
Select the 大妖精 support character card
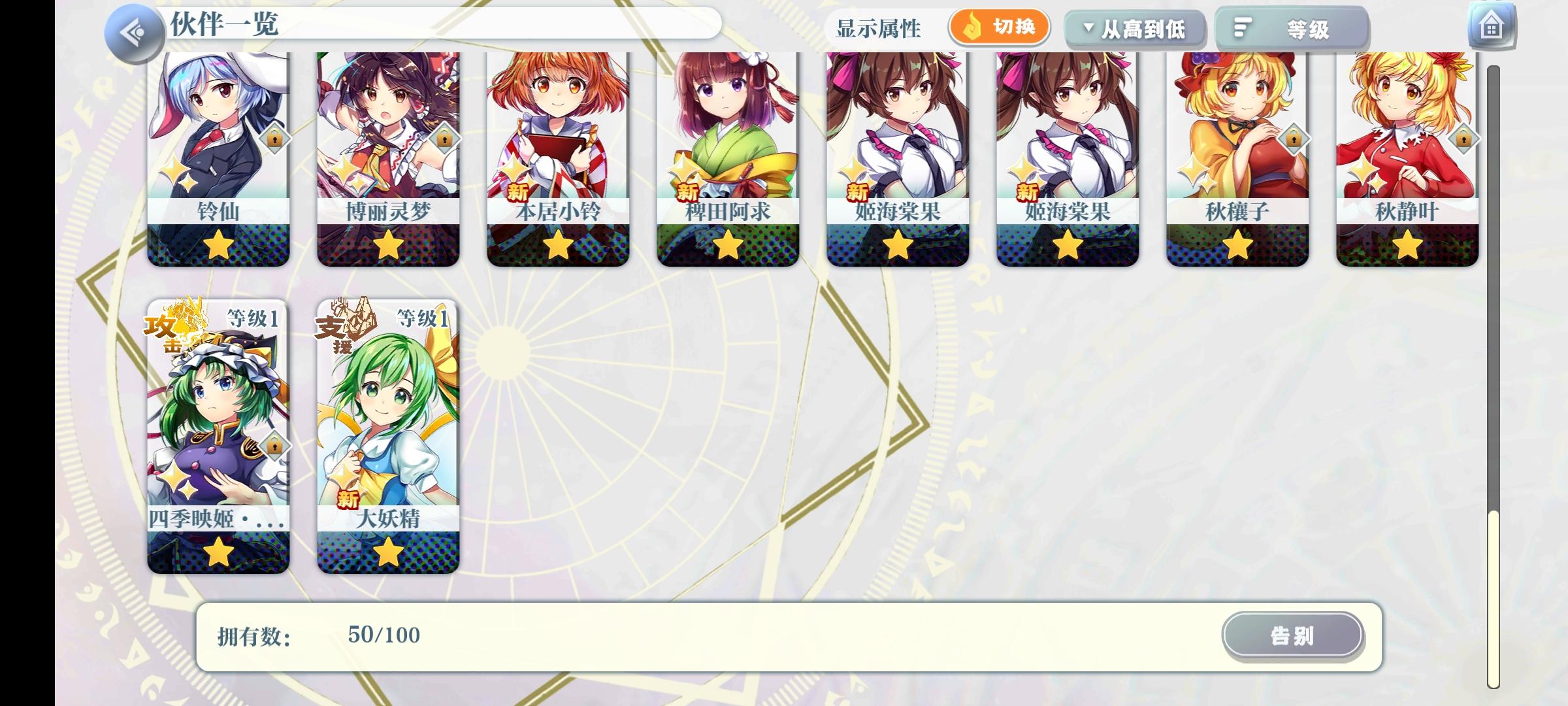click(388, 437)
